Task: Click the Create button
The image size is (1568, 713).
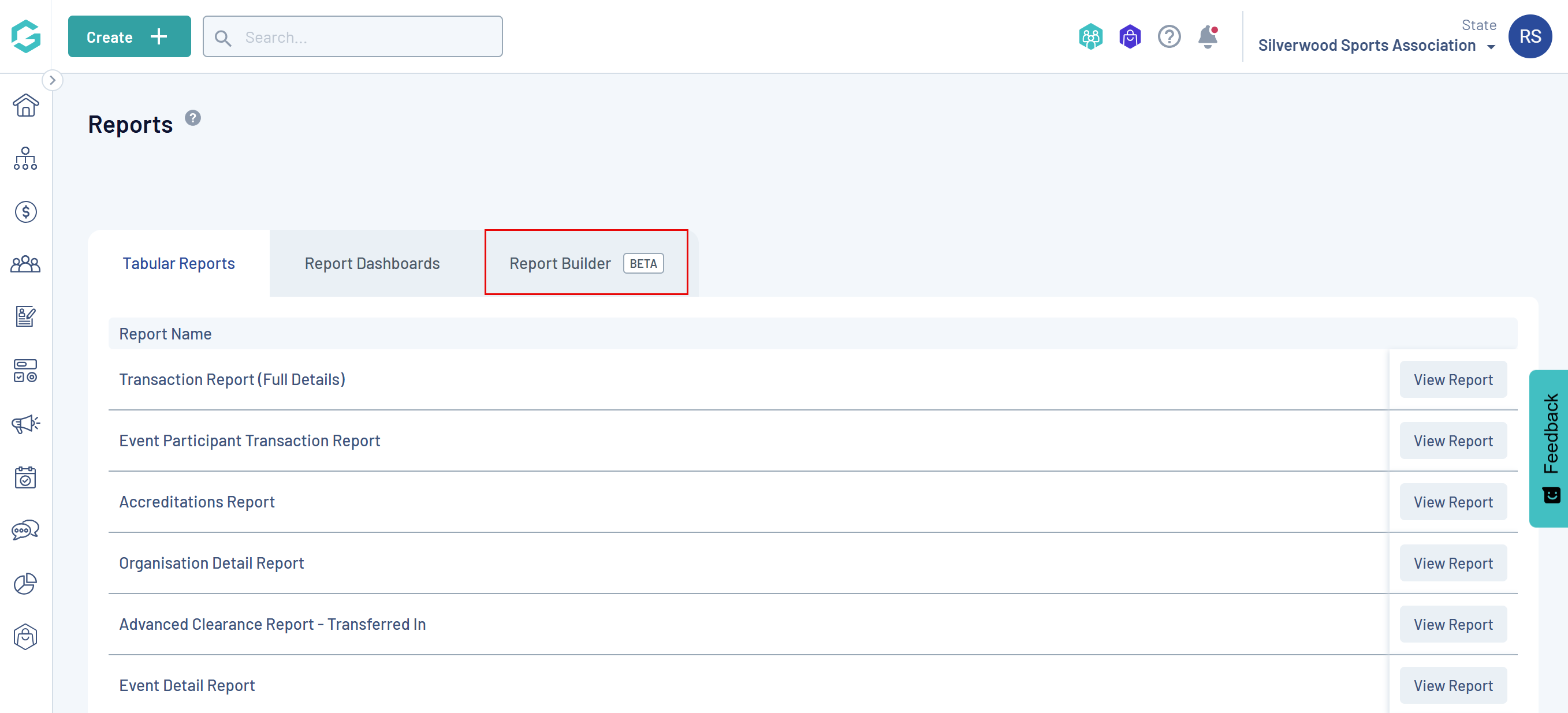Action: [x=129, y=37]
